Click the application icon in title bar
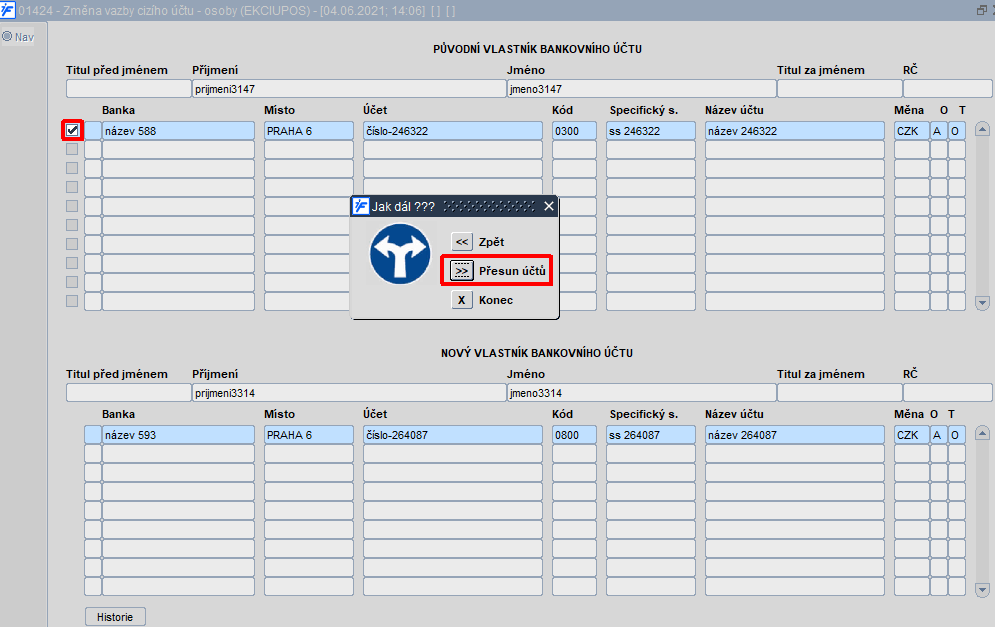The height and width of the screenshot is (627, 995). [8, 10]
